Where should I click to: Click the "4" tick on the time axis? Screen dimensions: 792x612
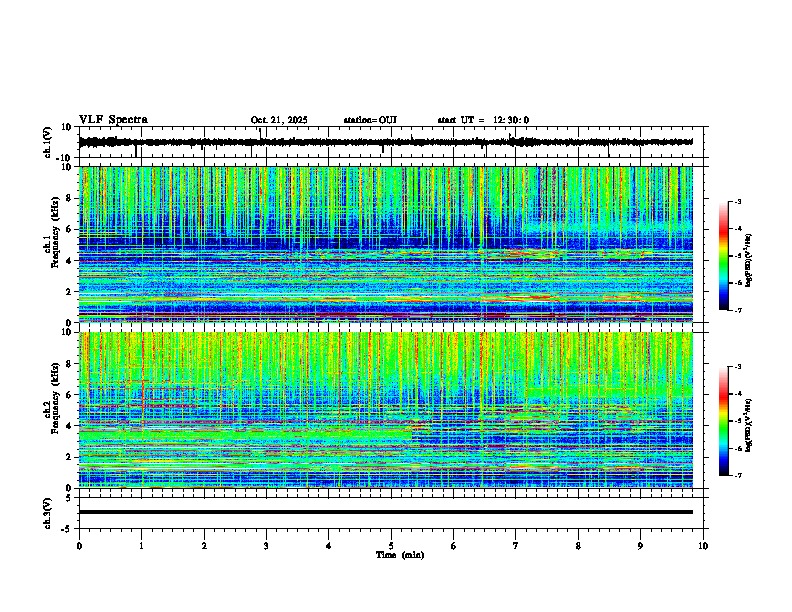[329, 546]
